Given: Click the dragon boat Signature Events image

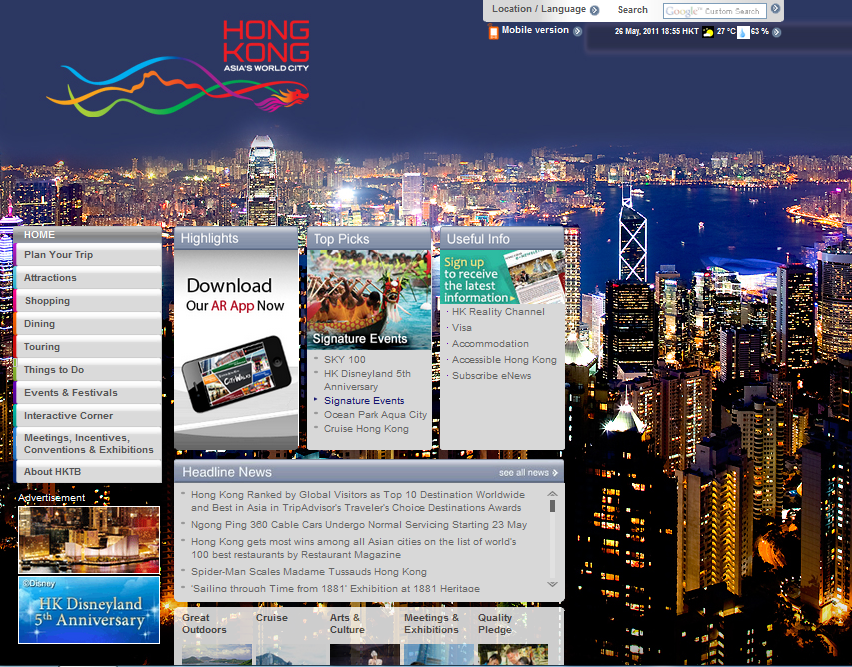Looking at the screenshot, I should point(369,299).
